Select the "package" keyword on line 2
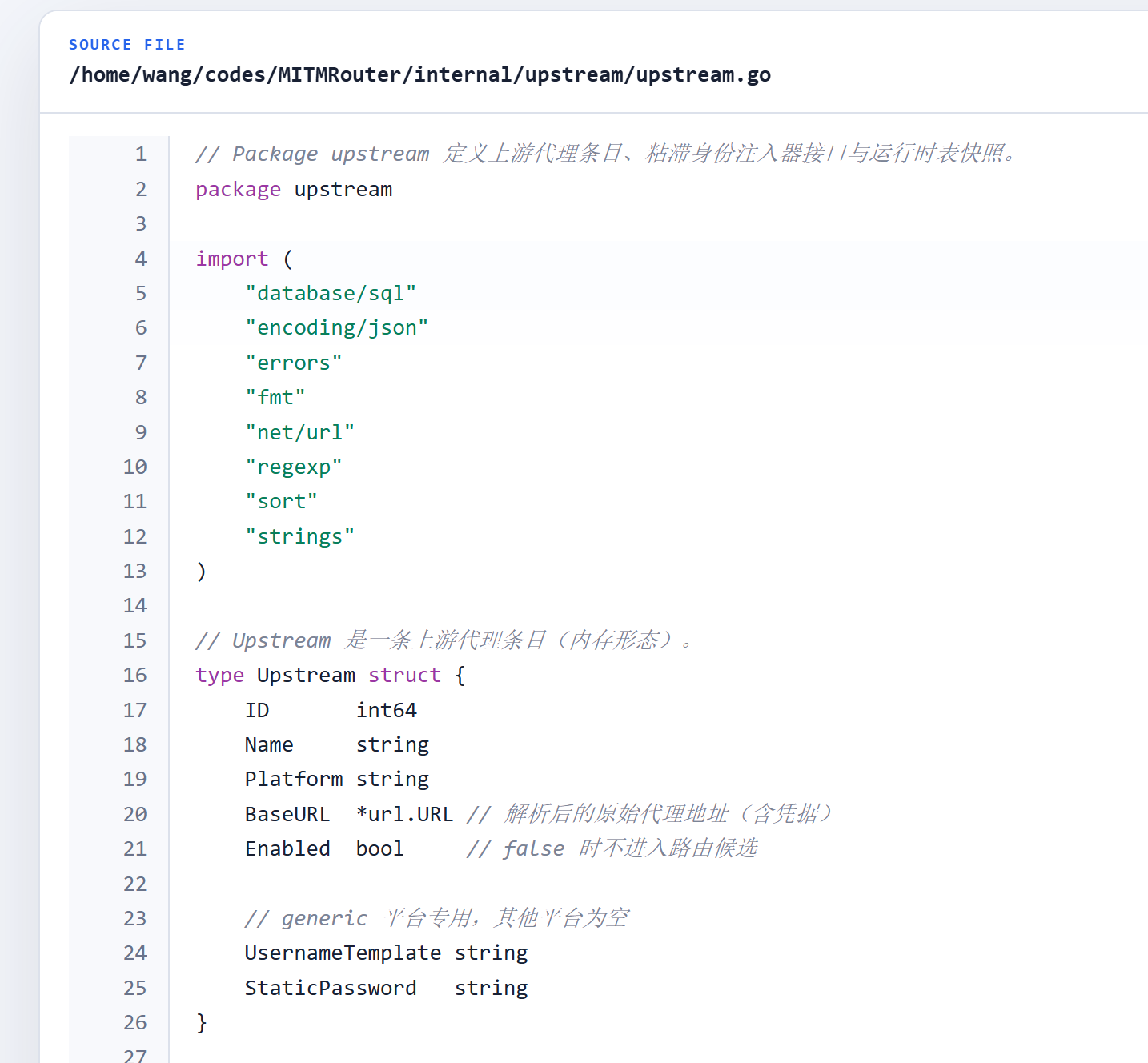The height and width of the screenshot is (1063, 1148). point(238,190)
